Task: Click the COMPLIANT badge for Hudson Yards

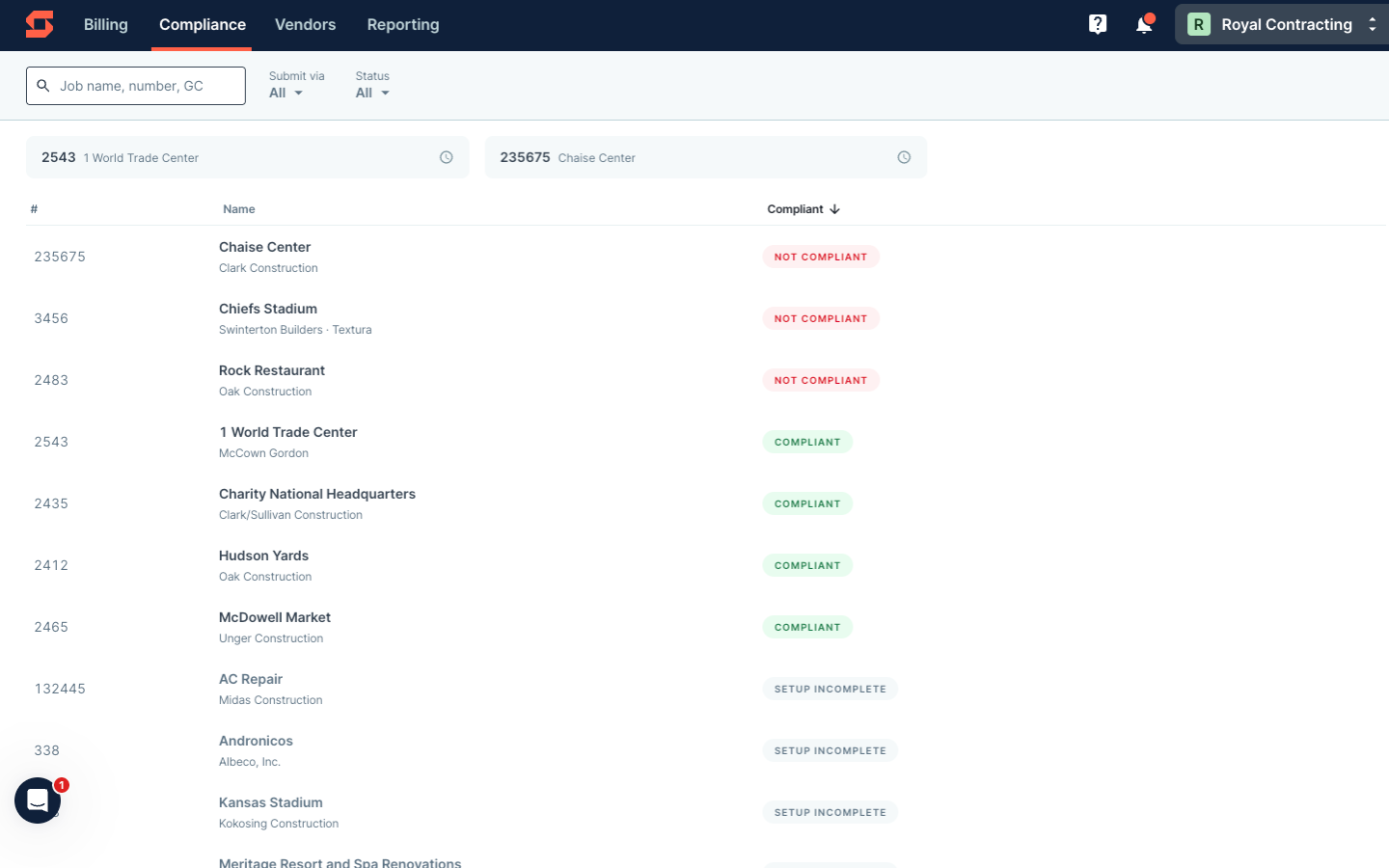Action: click(807, 565)
